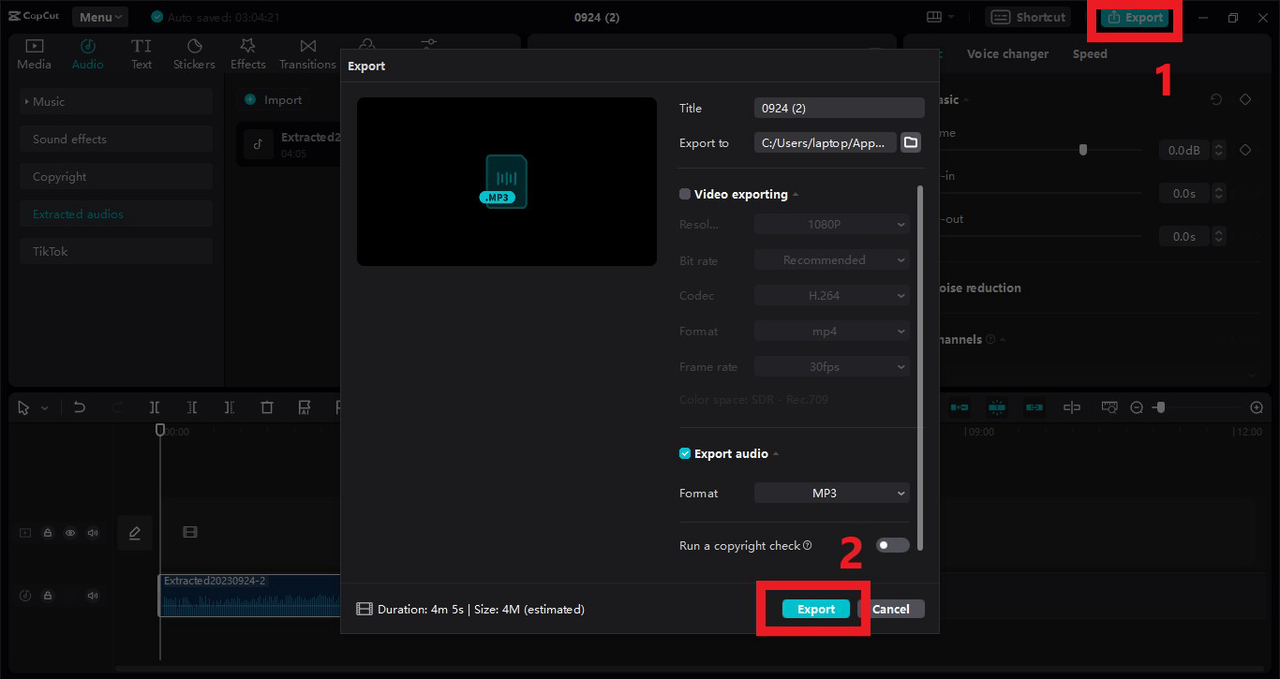The height and width of the screenshot is (679, 1280).
Task: Open the selection tool dropdown arrow
Action: tap(44, 409)
